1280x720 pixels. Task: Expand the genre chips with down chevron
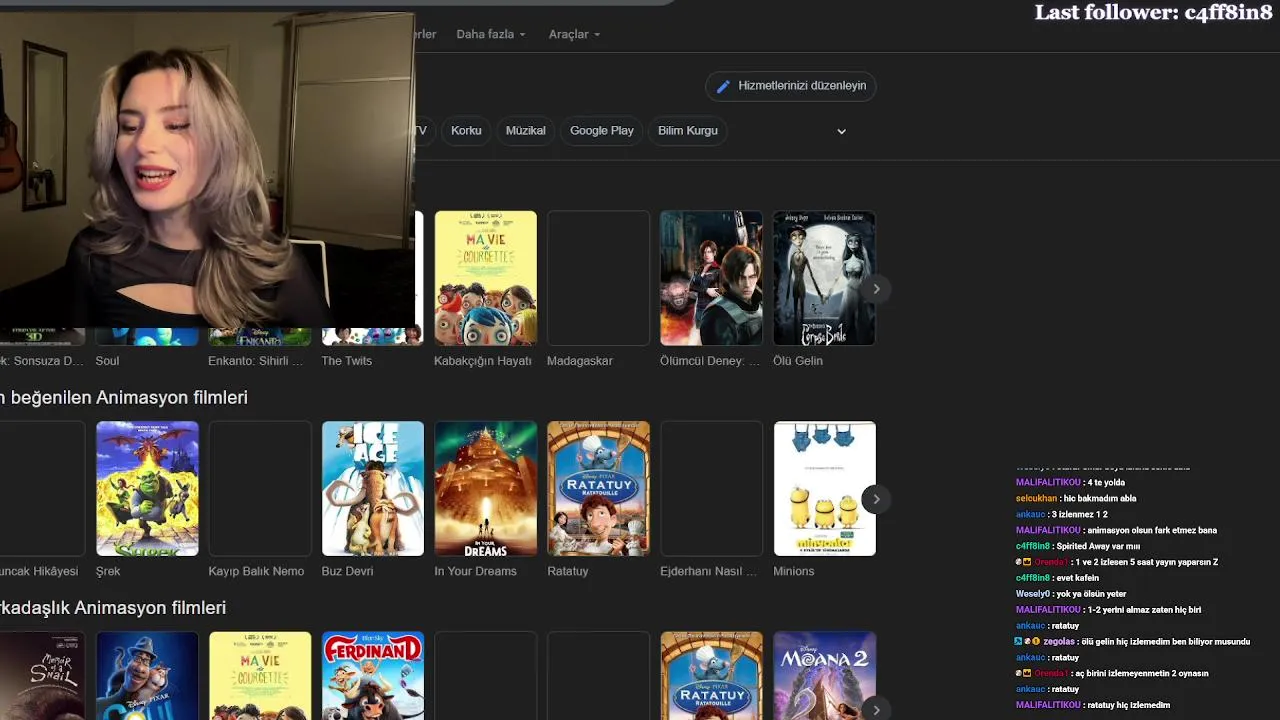click(841, 131)
